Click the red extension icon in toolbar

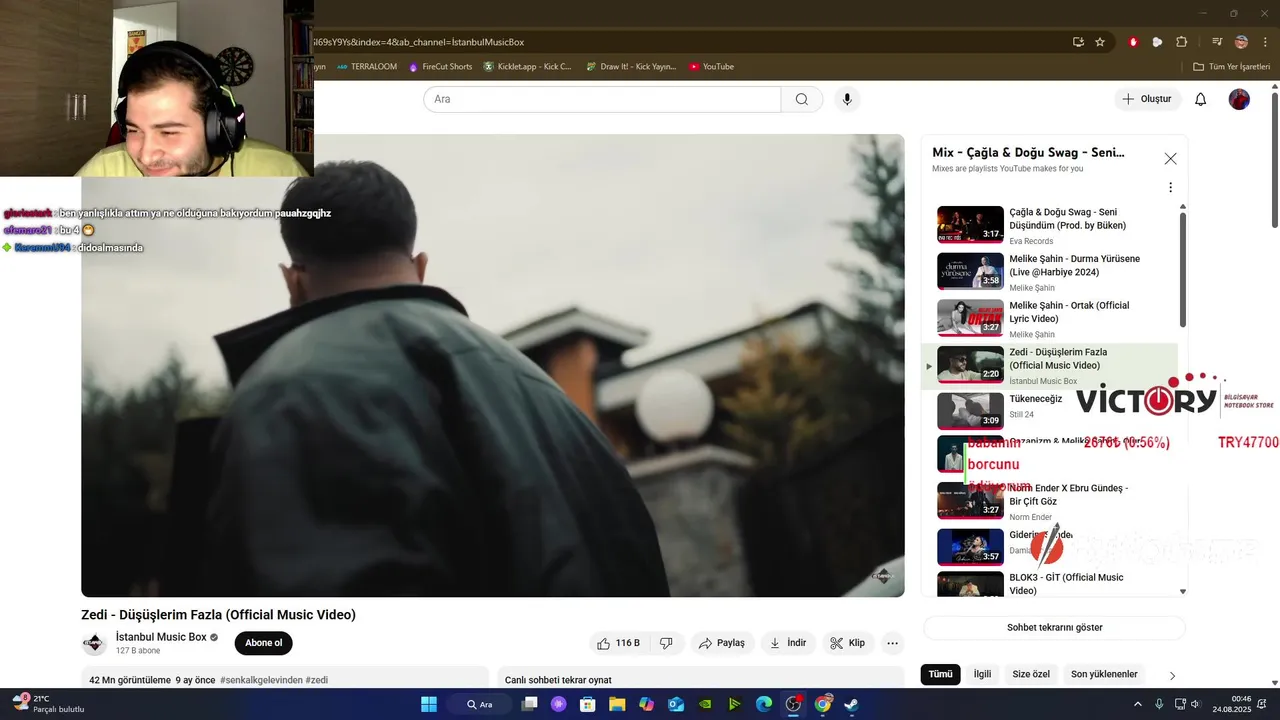point(1133,42)
